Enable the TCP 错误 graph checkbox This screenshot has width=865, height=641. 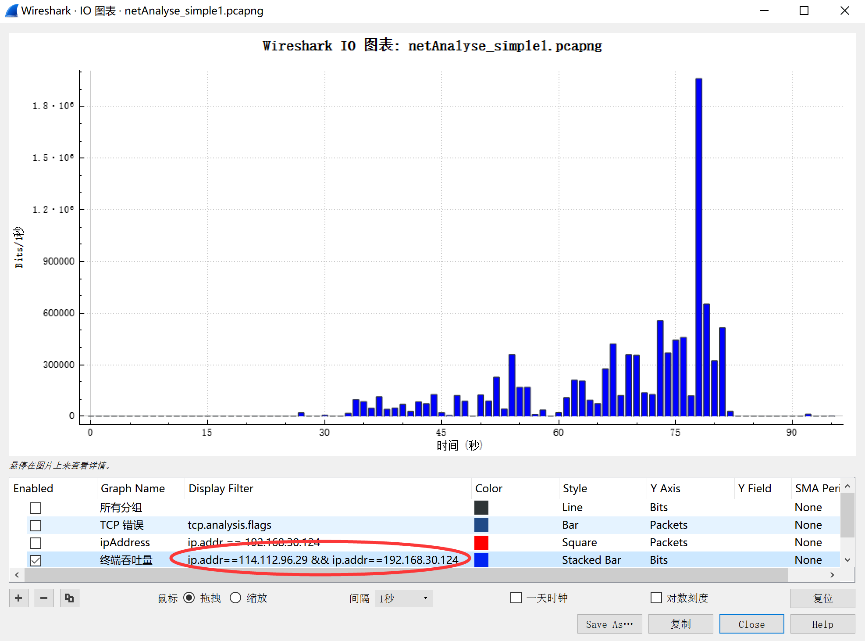click(x=35, y=525)
